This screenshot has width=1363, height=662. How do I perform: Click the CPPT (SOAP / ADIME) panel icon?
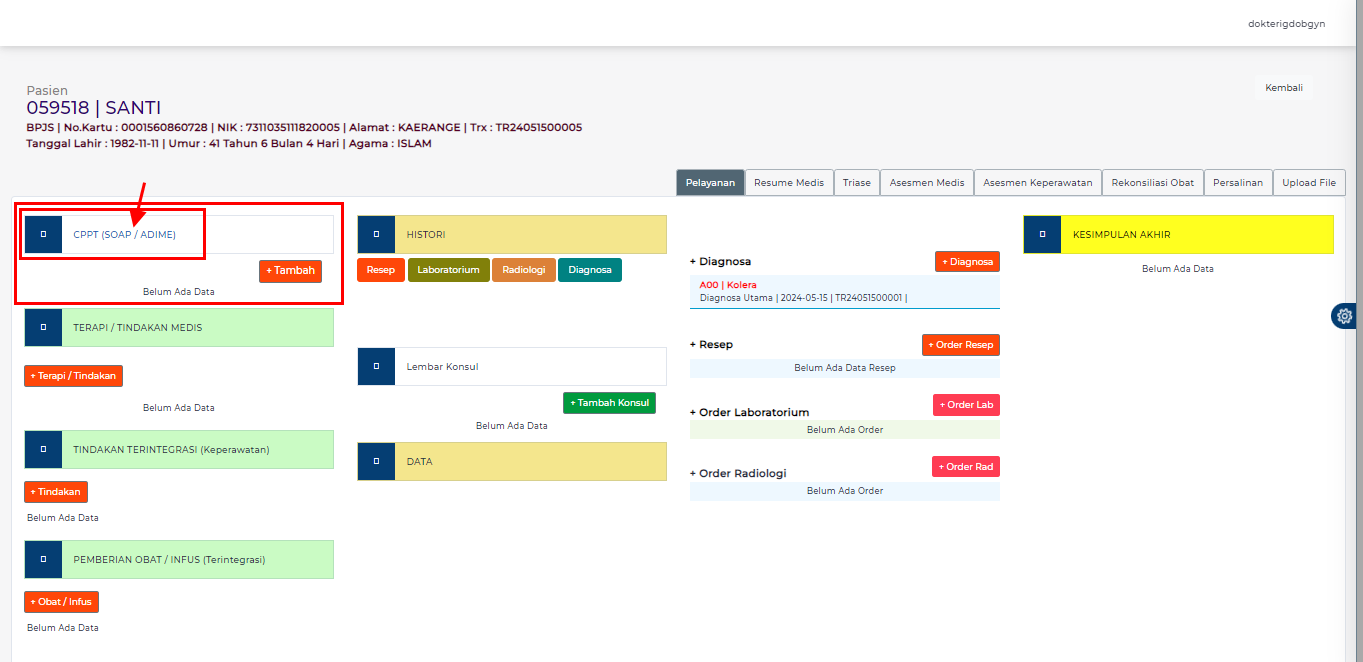[x=42, y=233]
